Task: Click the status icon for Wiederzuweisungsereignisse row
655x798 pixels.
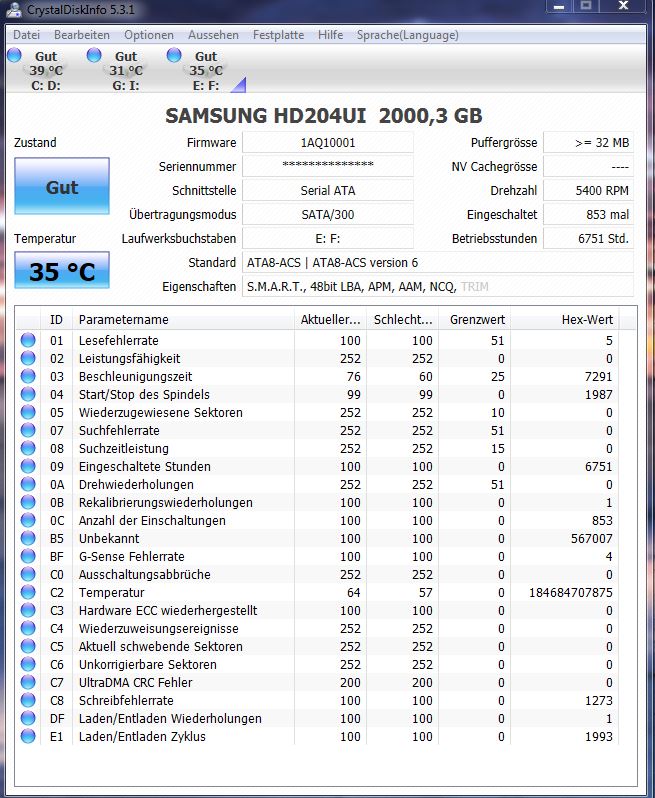Action: [x=28, y=628]
